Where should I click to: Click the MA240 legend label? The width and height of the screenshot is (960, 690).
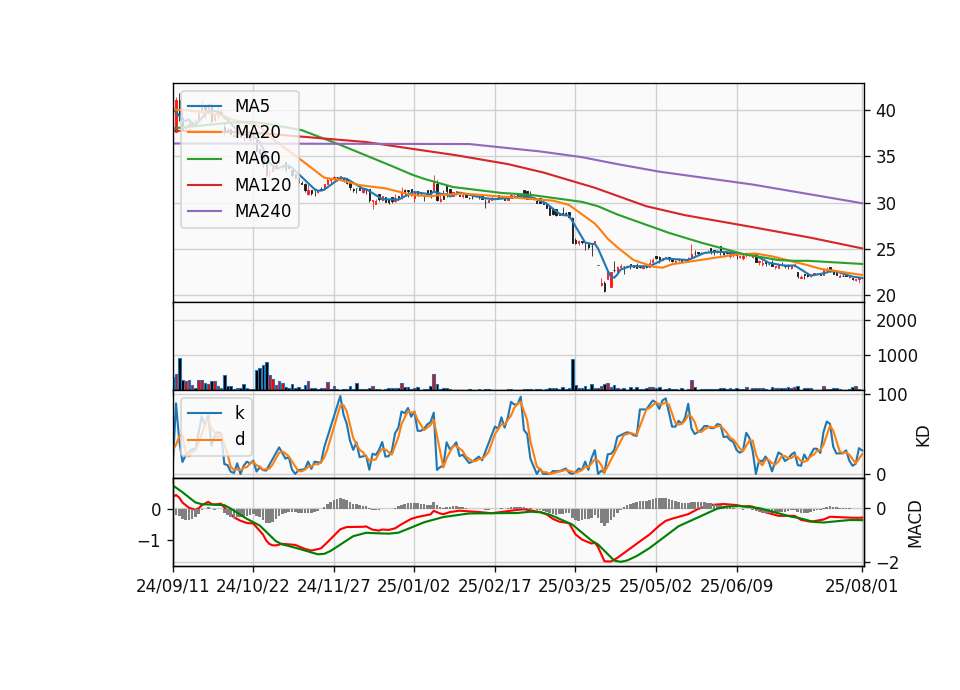tap(263, 211)
